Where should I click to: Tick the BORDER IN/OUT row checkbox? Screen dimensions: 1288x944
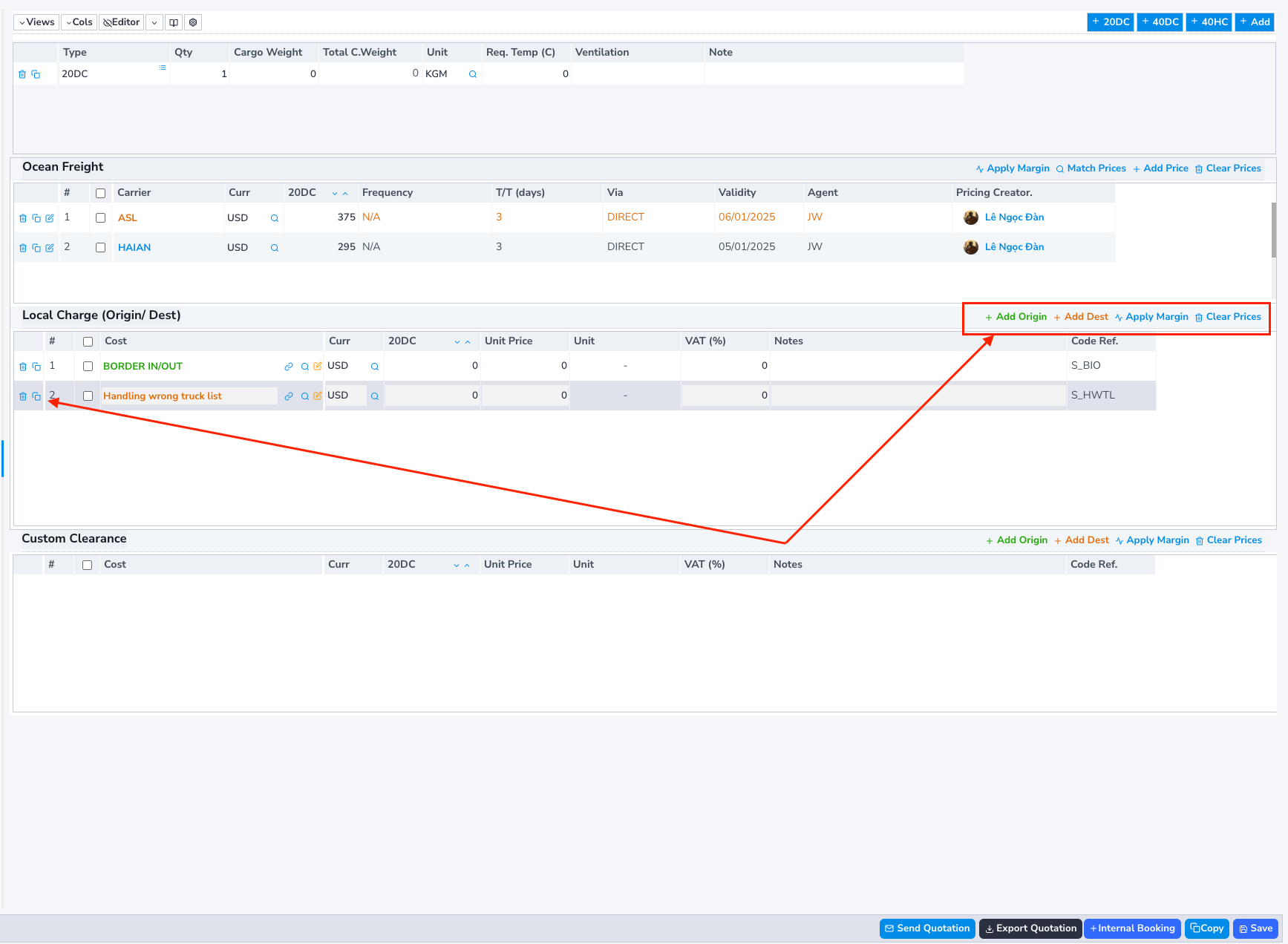pos(88,367)
